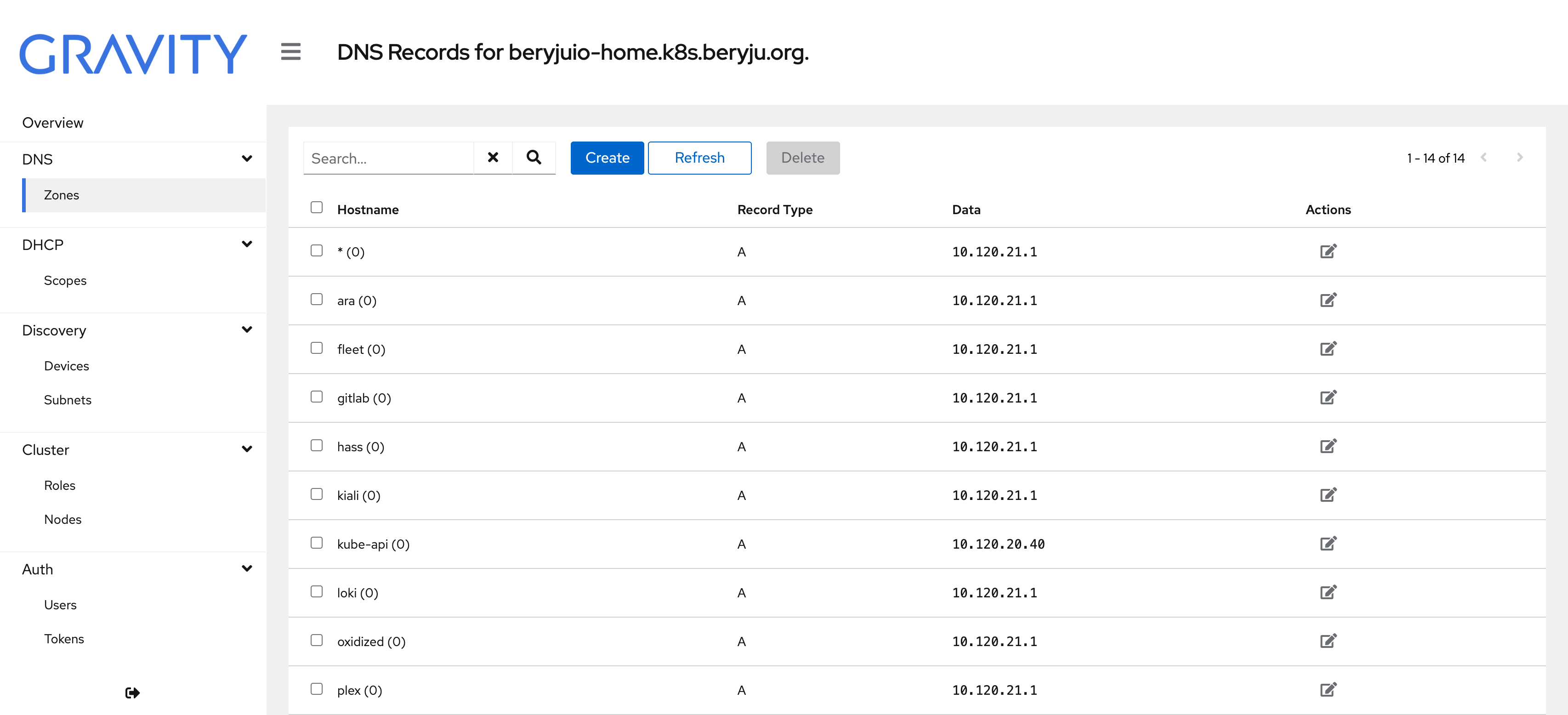Go to next page of records
The height and width of the screenshot is (715, 1568).
[1520, 158]
